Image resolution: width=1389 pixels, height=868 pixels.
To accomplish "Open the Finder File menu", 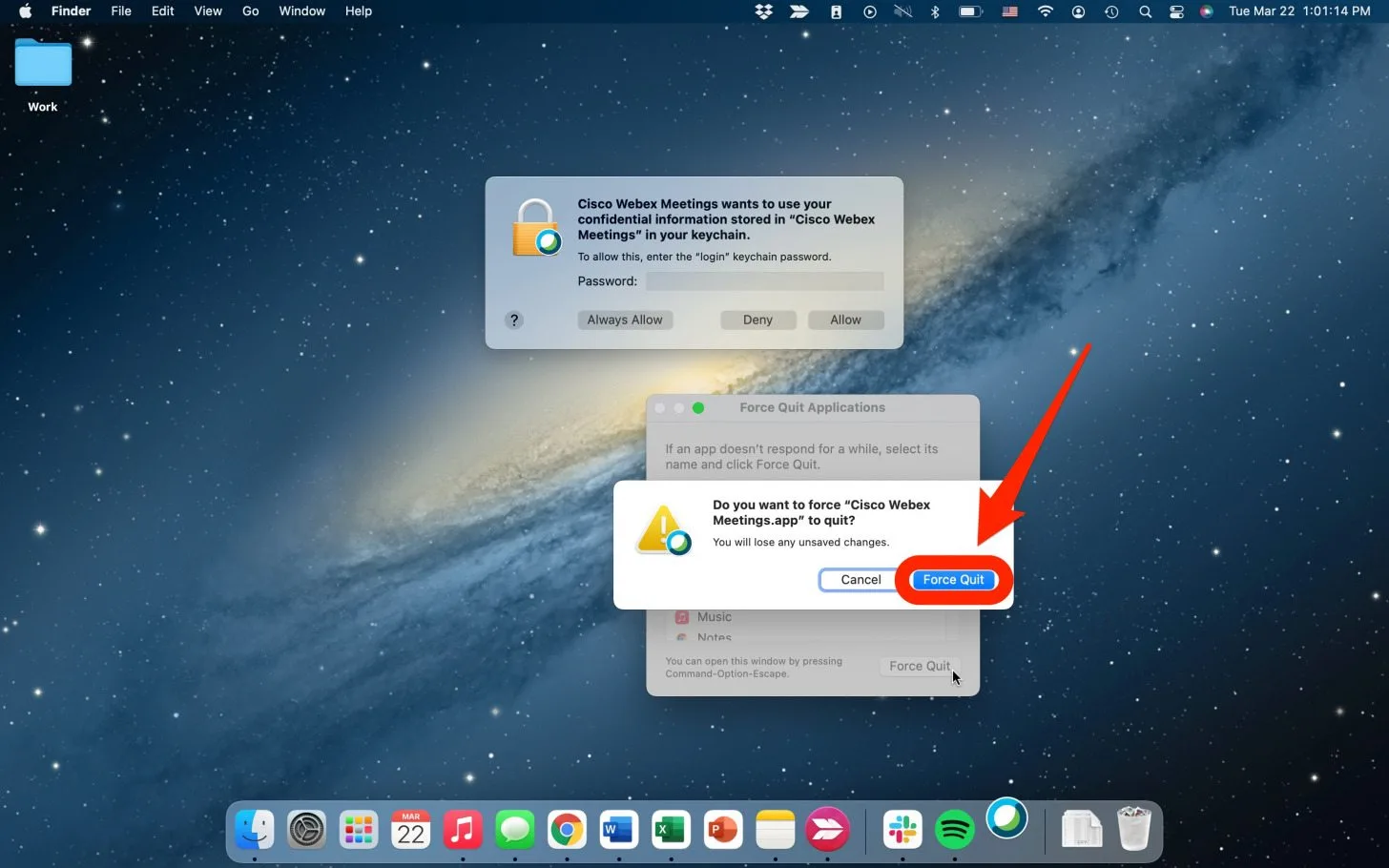I will (121, 11).
